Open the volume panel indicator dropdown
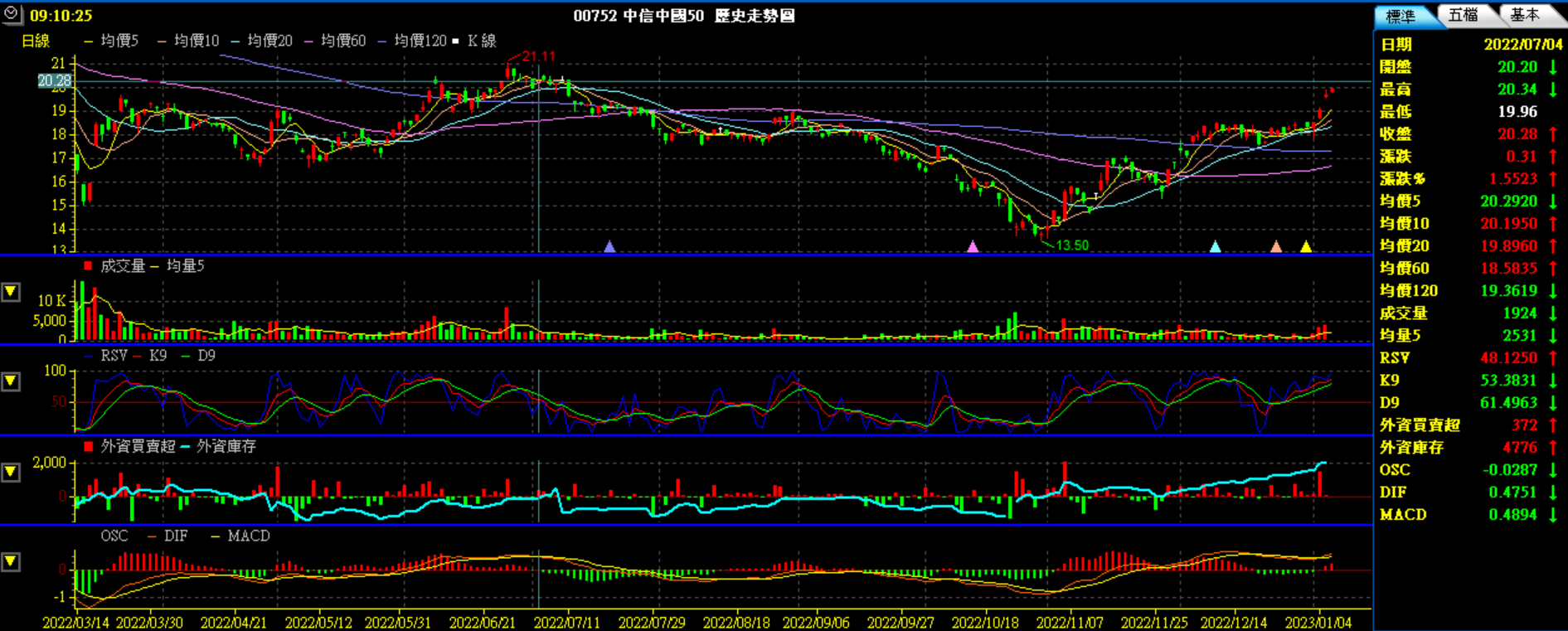1568x631 pixels. pos(11,292)
